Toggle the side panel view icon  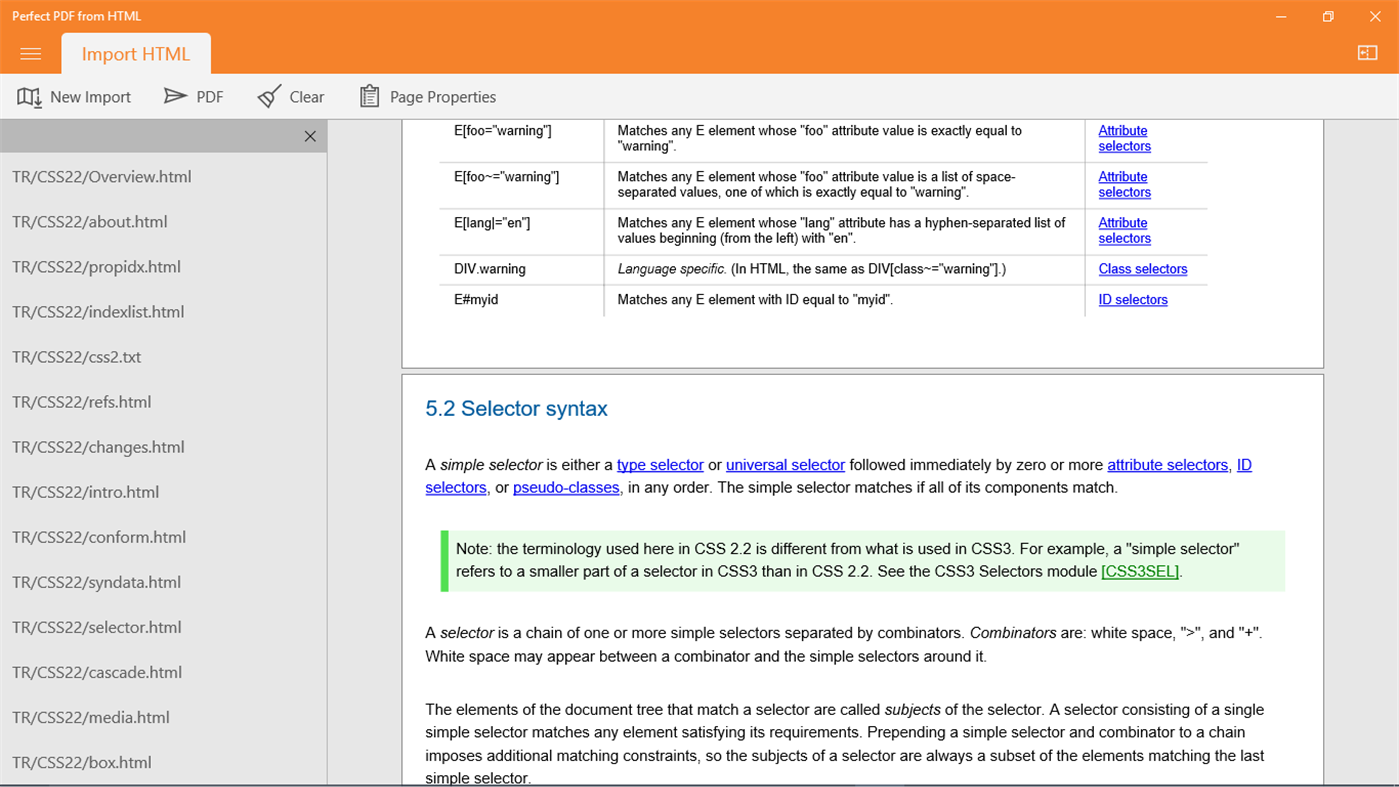pyautogui.click(x=1367, y=52)
